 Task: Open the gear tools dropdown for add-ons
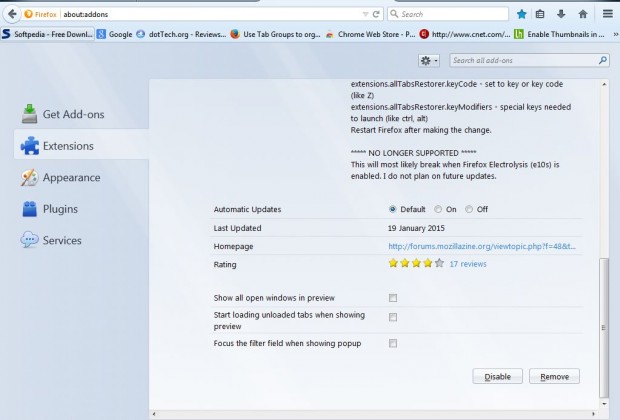(429, 61)
